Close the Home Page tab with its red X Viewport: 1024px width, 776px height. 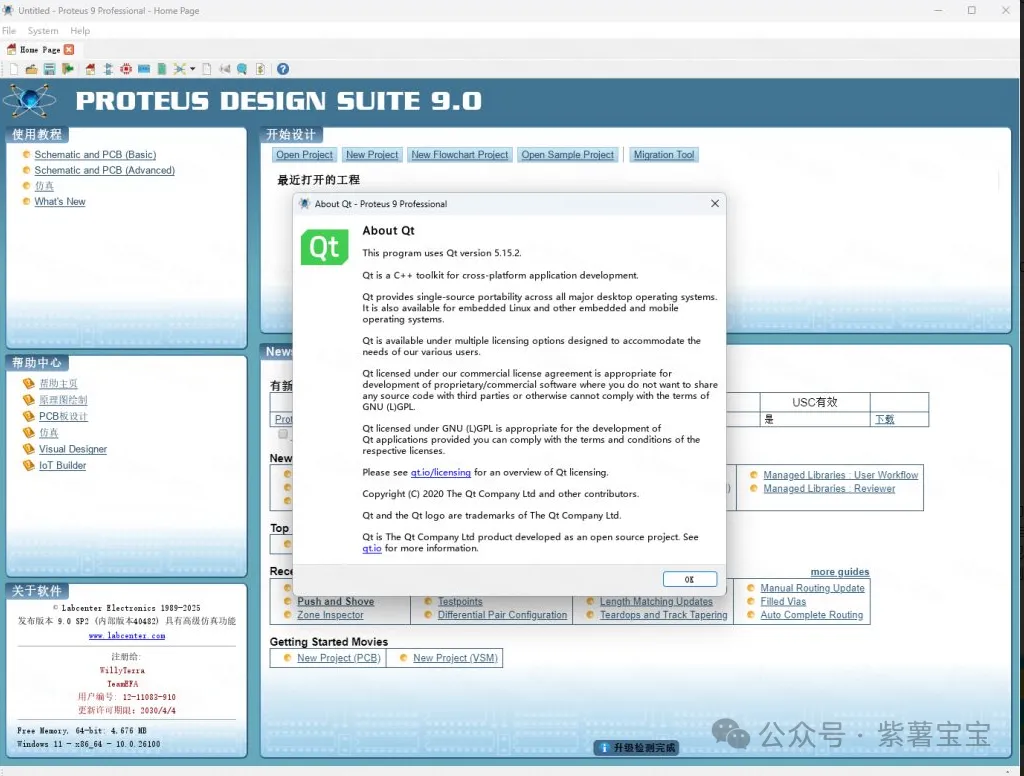point(69,49)
